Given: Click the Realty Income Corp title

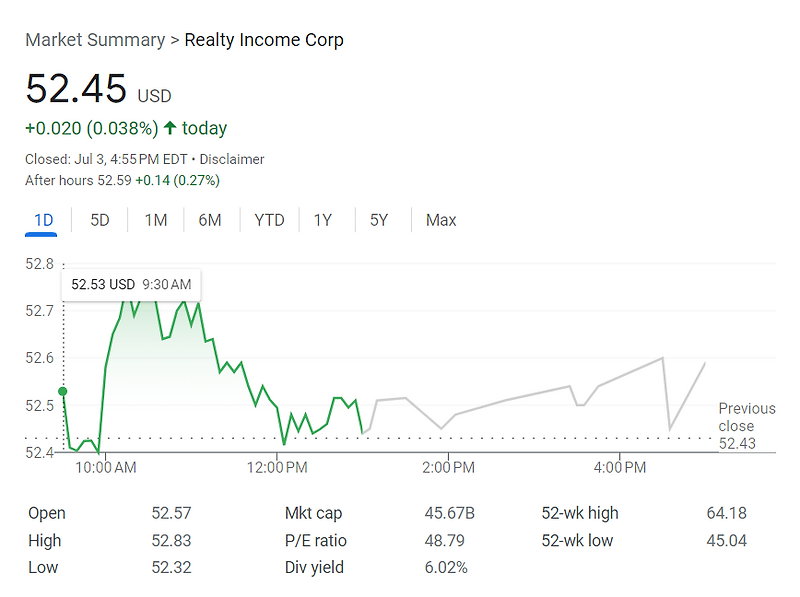Looking at the screenshot, I should click(264, 40).
